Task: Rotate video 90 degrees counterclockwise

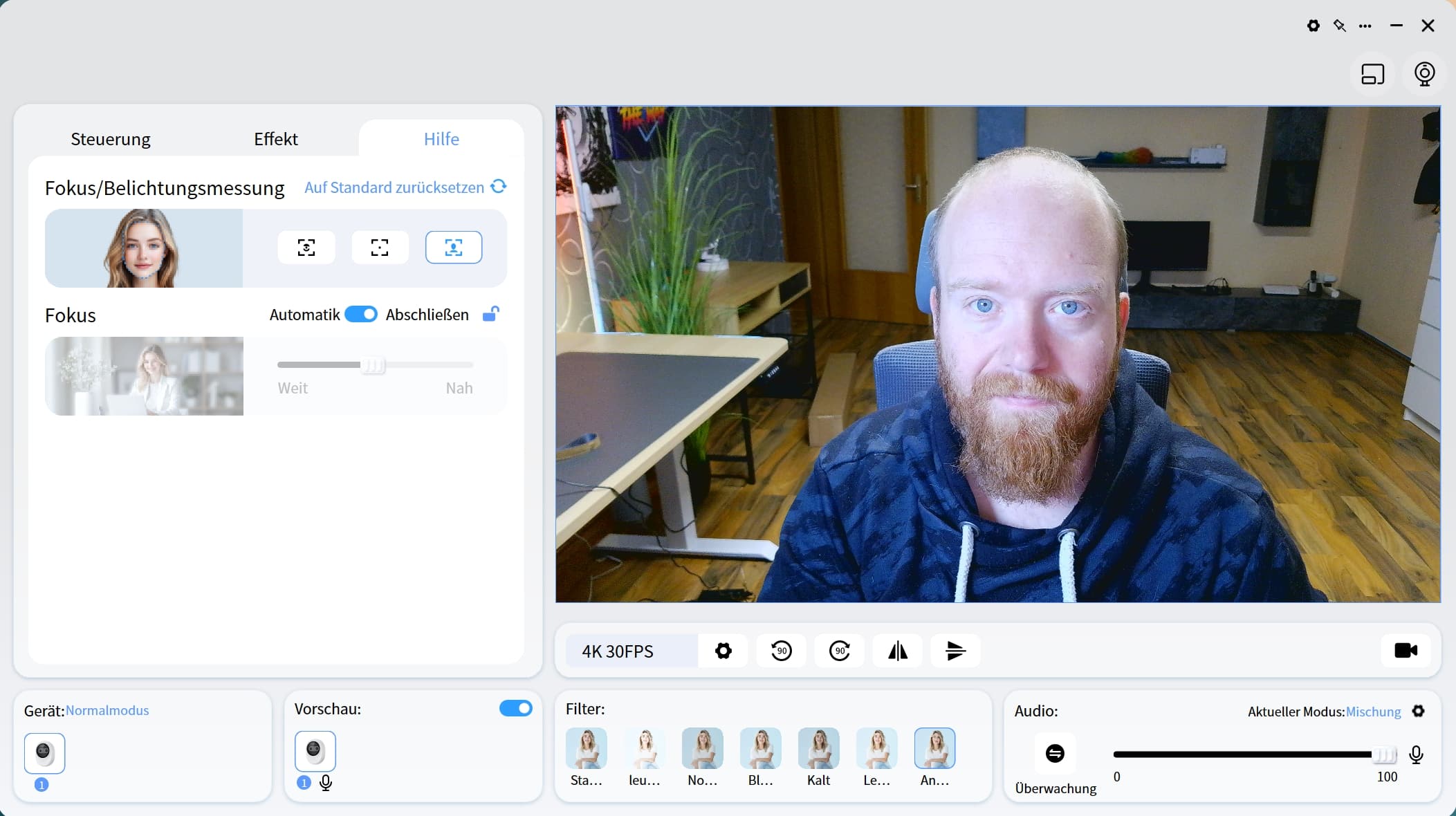Action: (x=781, y=651)
